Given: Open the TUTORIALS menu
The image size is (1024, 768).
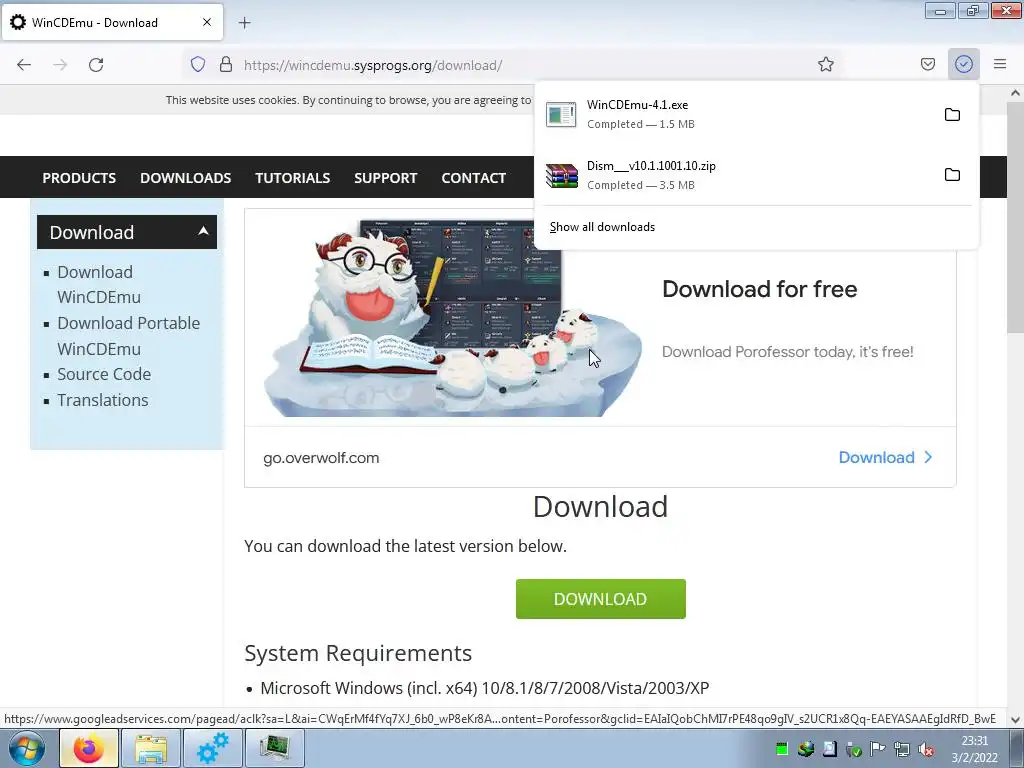Looking at the screenshot, I should pos(293,178).
